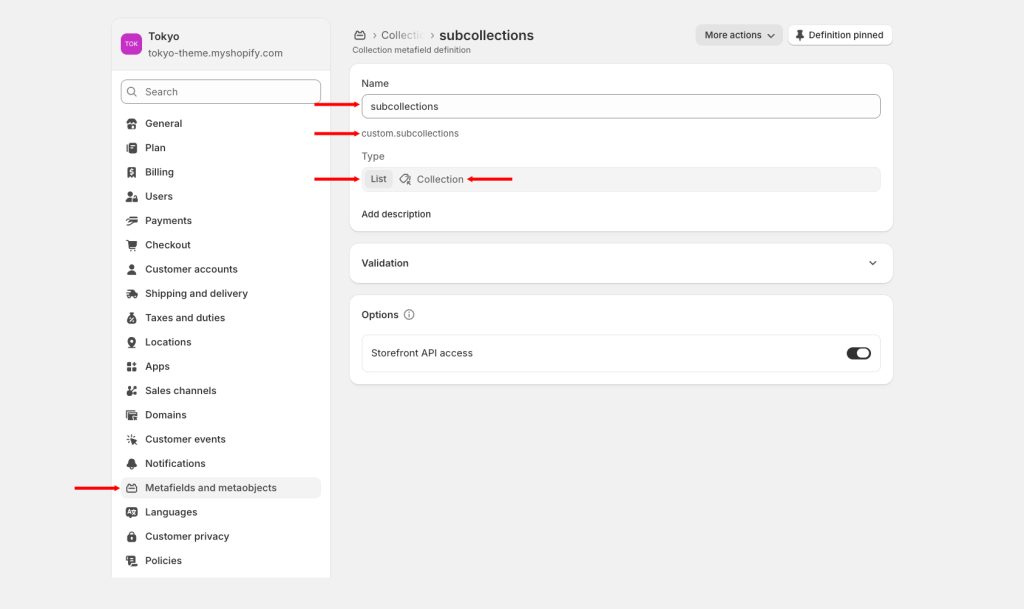
Task: Open Languages settings
Action: [x=221, y=512]
